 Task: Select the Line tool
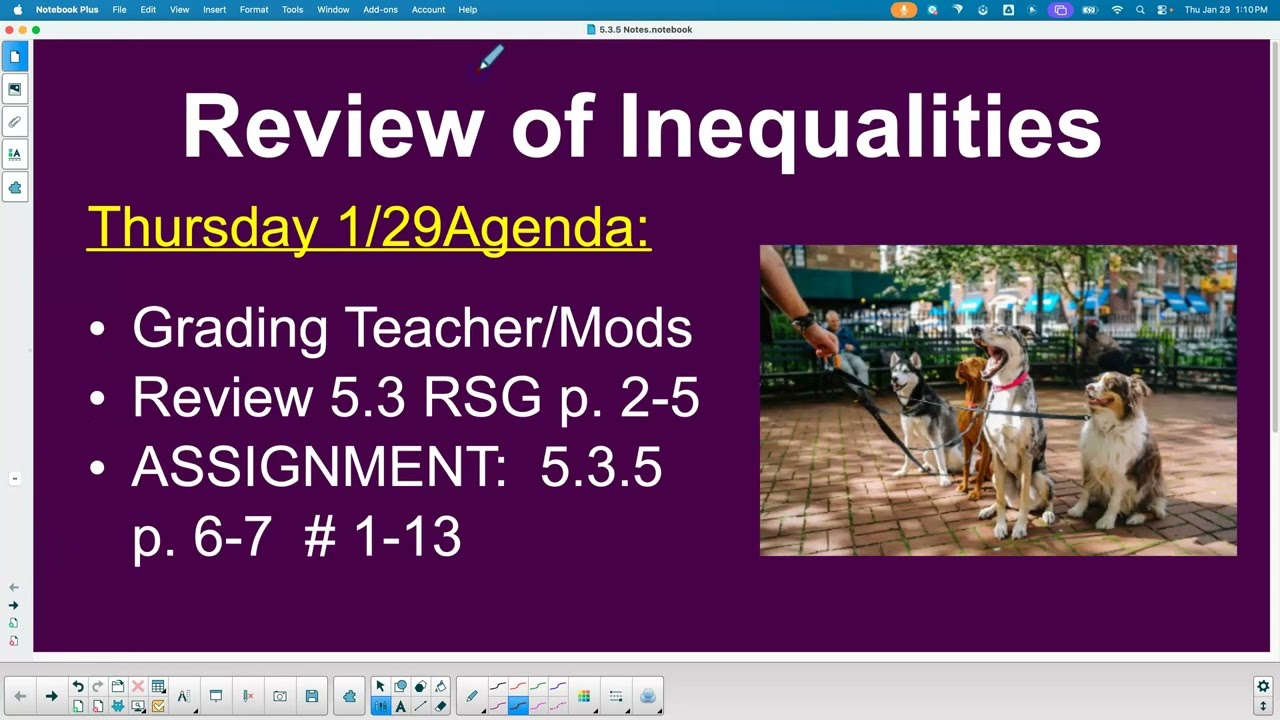point(420,706)
